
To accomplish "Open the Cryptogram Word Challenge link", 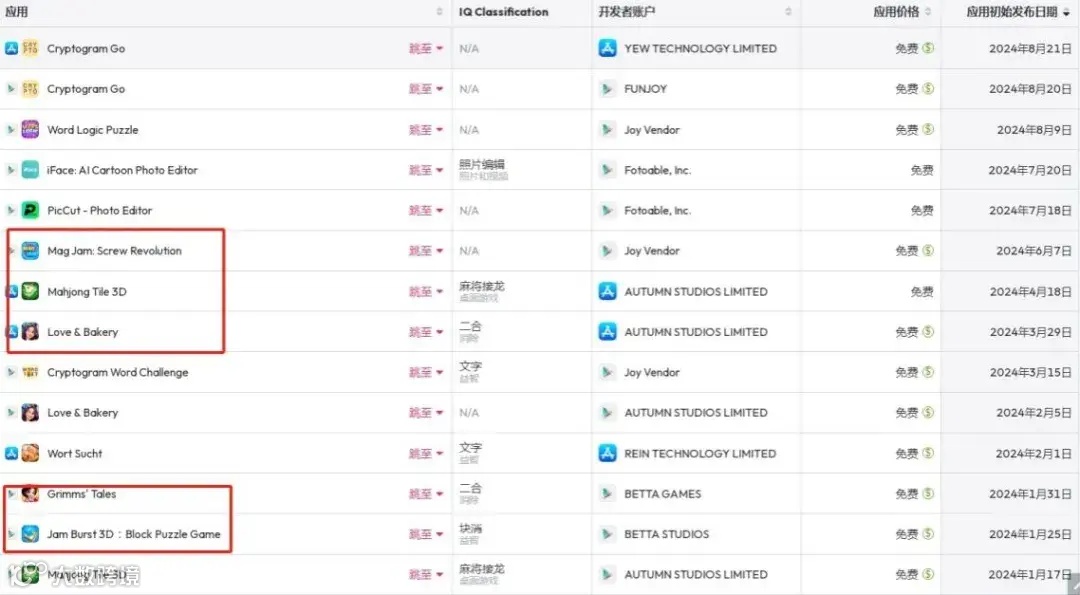I will point(117,372).
